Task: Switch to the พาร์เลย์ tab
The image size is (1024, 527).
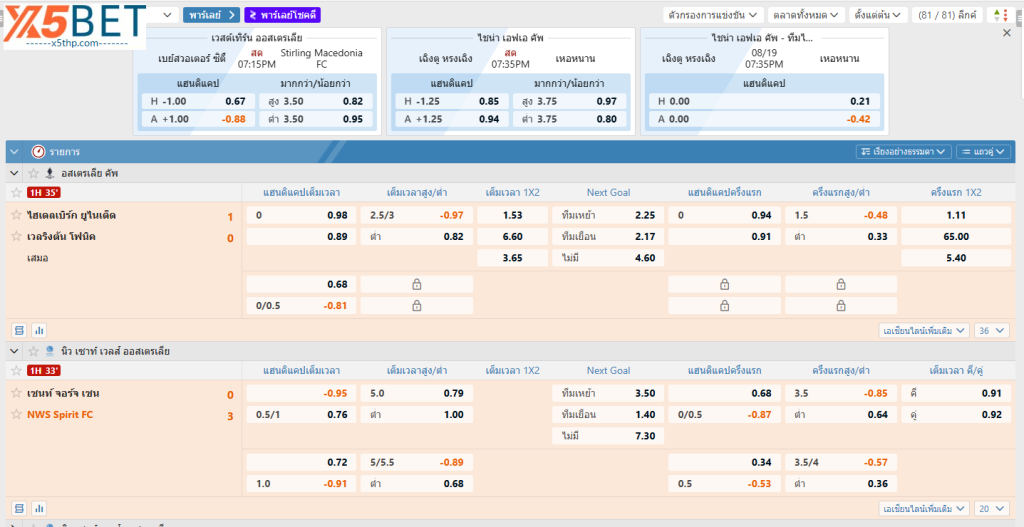Action: [x=211, y=15]
